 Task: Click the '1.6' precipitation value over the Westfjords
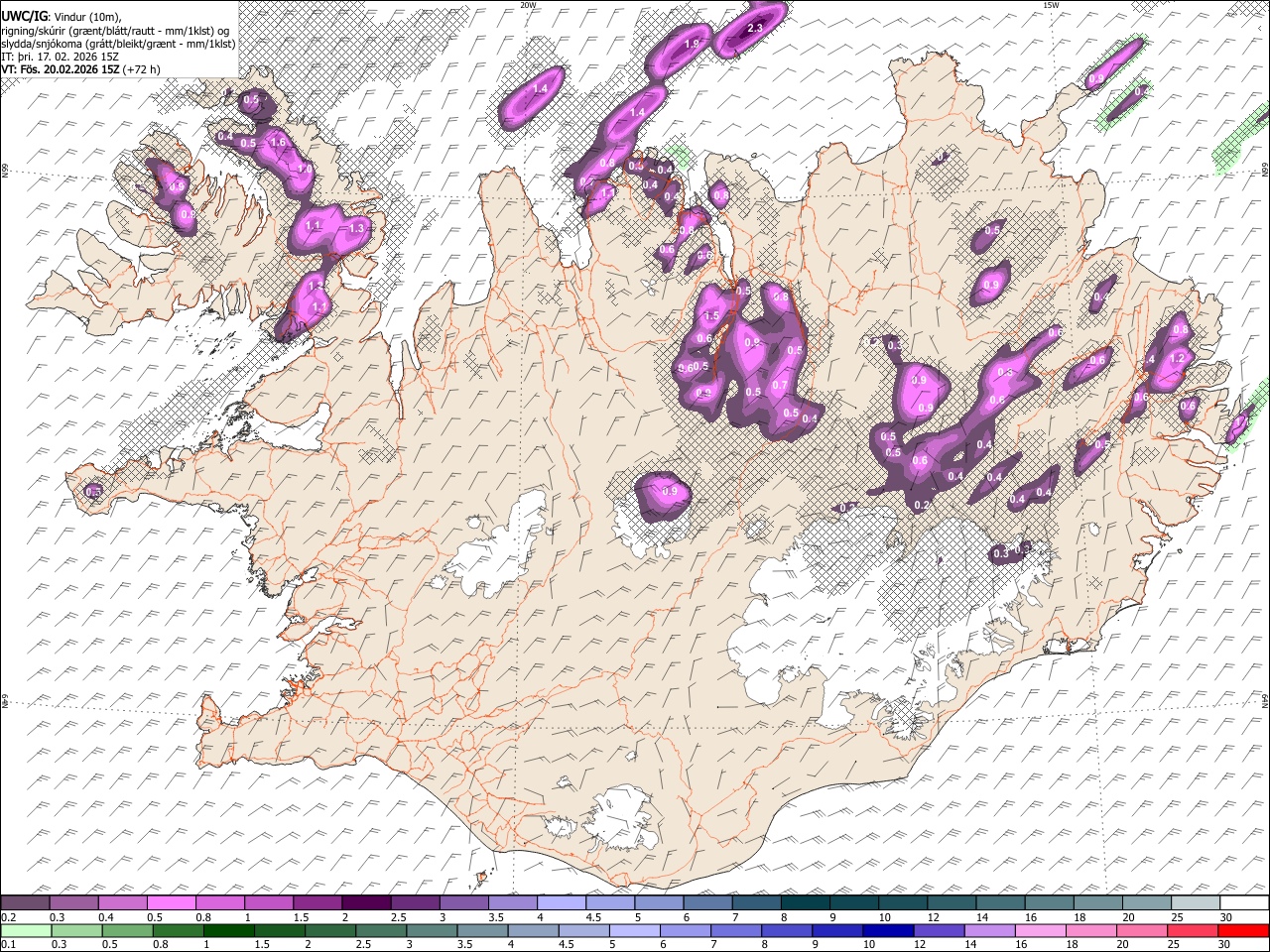click(279, 143)
